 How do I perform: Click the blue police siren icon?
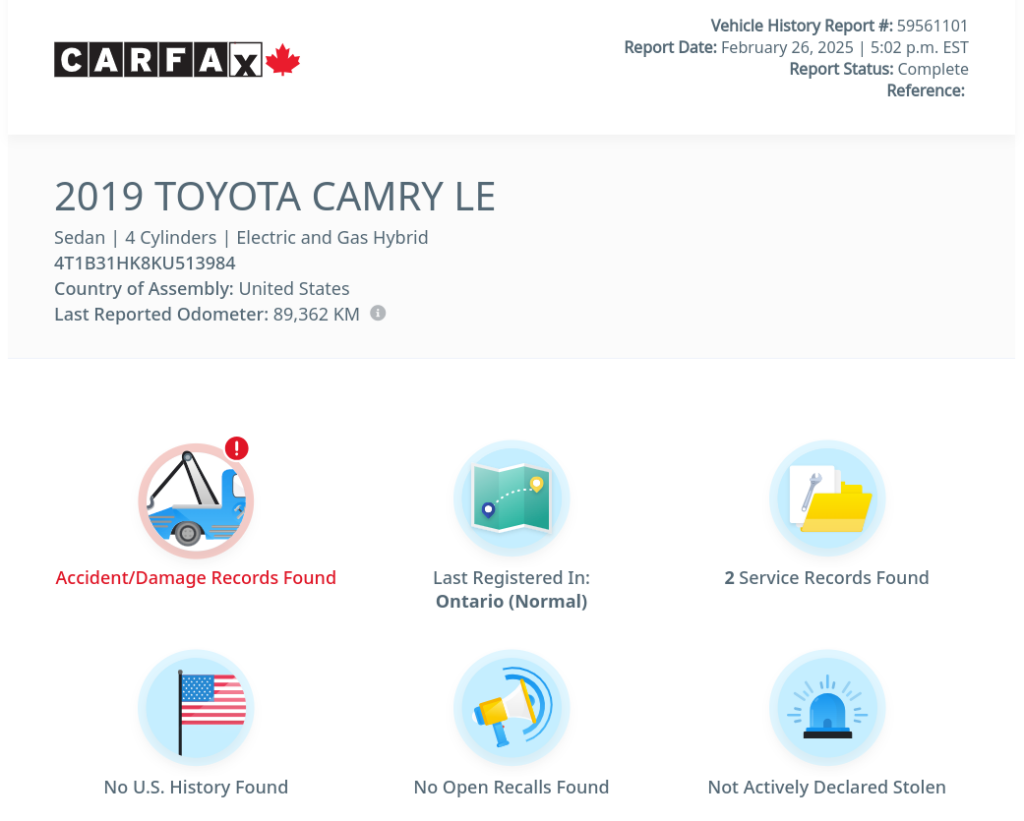click(827, 708)
